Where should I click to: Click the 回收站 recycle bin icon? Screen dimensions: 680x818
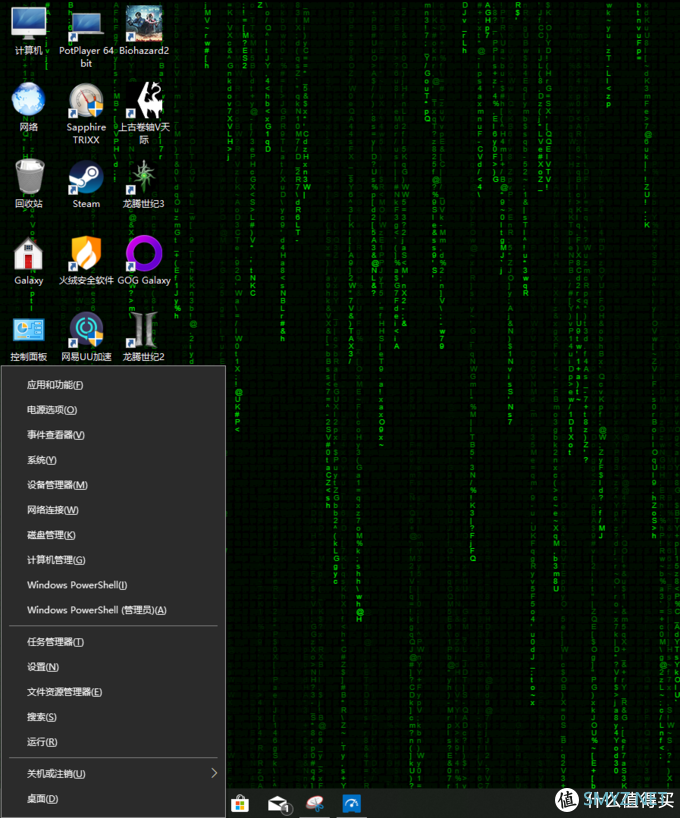29,177
